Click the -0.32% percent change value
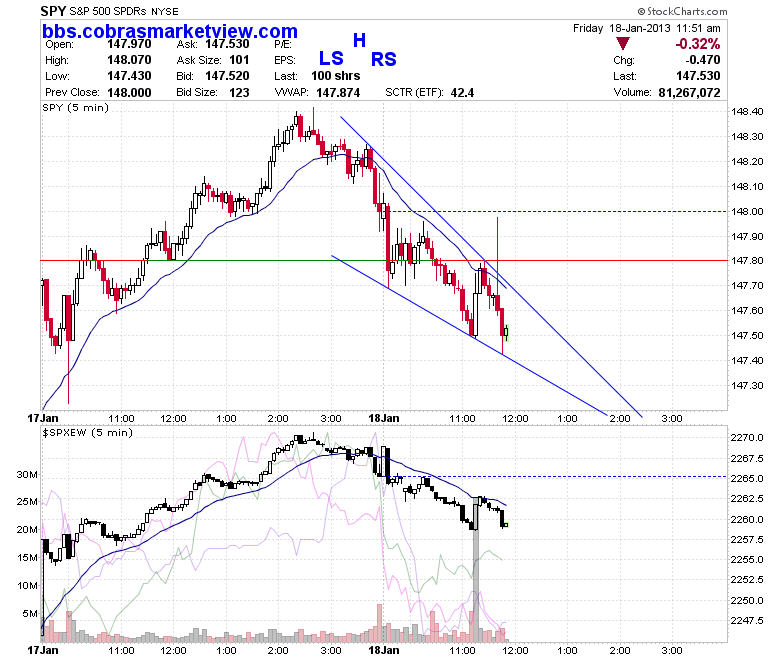This screenshot has width=780, height=659. pos(697,44)
